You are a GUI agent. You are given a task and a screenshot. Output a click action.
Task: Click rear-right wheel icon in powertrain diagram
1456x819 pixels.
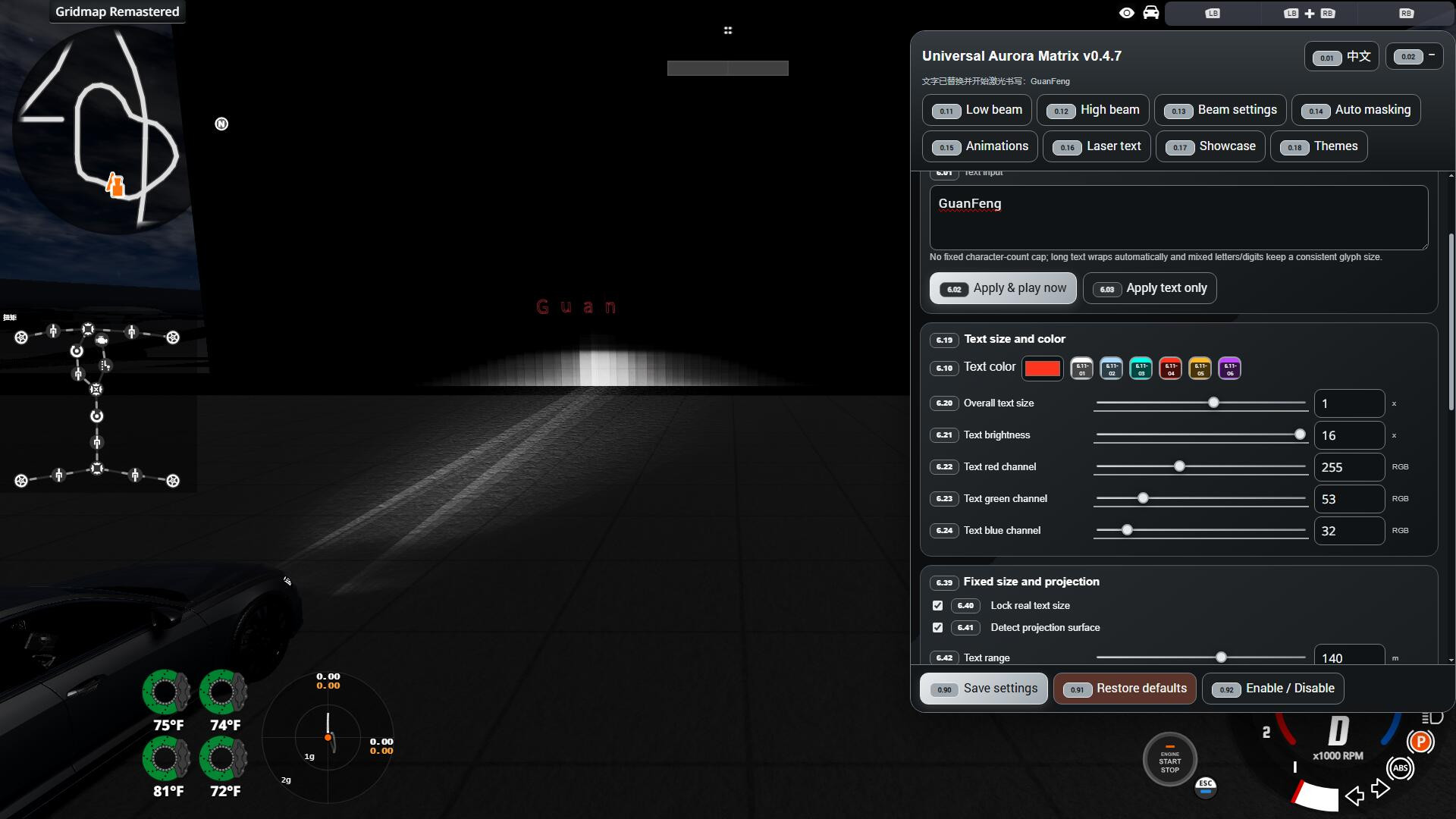[x=173, y=481]
